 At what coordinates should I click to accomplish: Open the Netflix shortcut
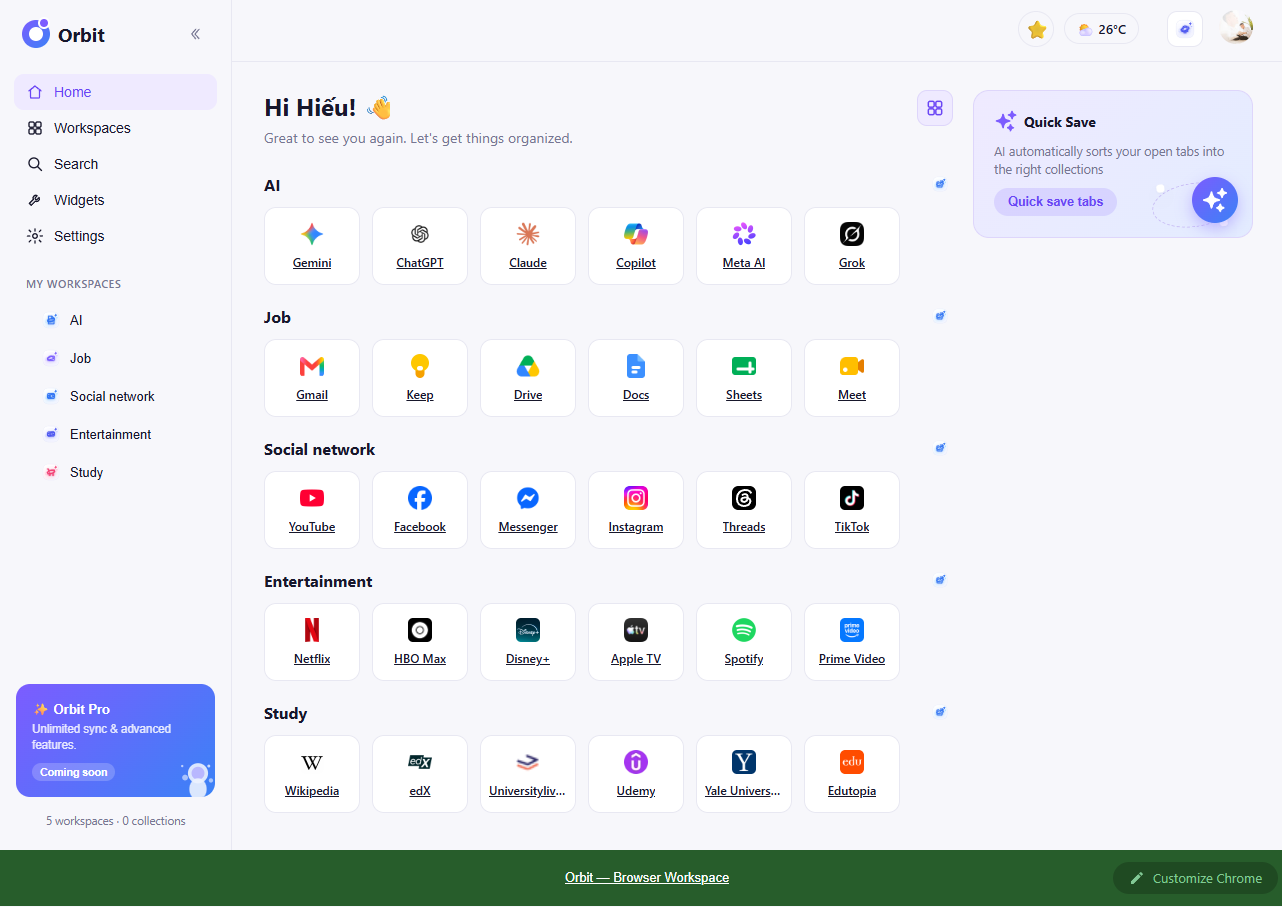point(312,642)
